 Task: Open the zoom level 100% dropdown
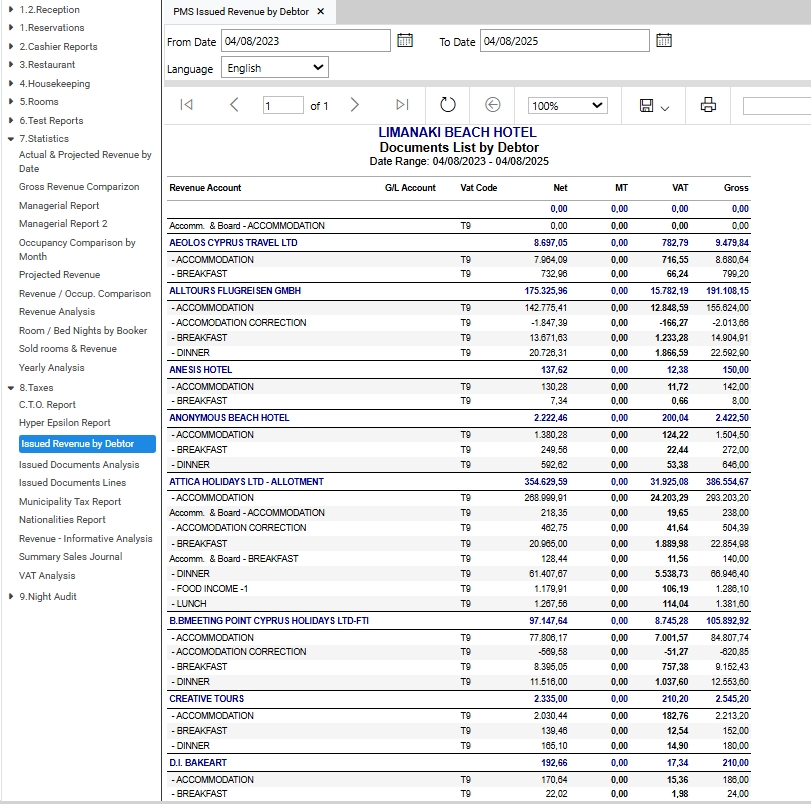tap(567, 106)
